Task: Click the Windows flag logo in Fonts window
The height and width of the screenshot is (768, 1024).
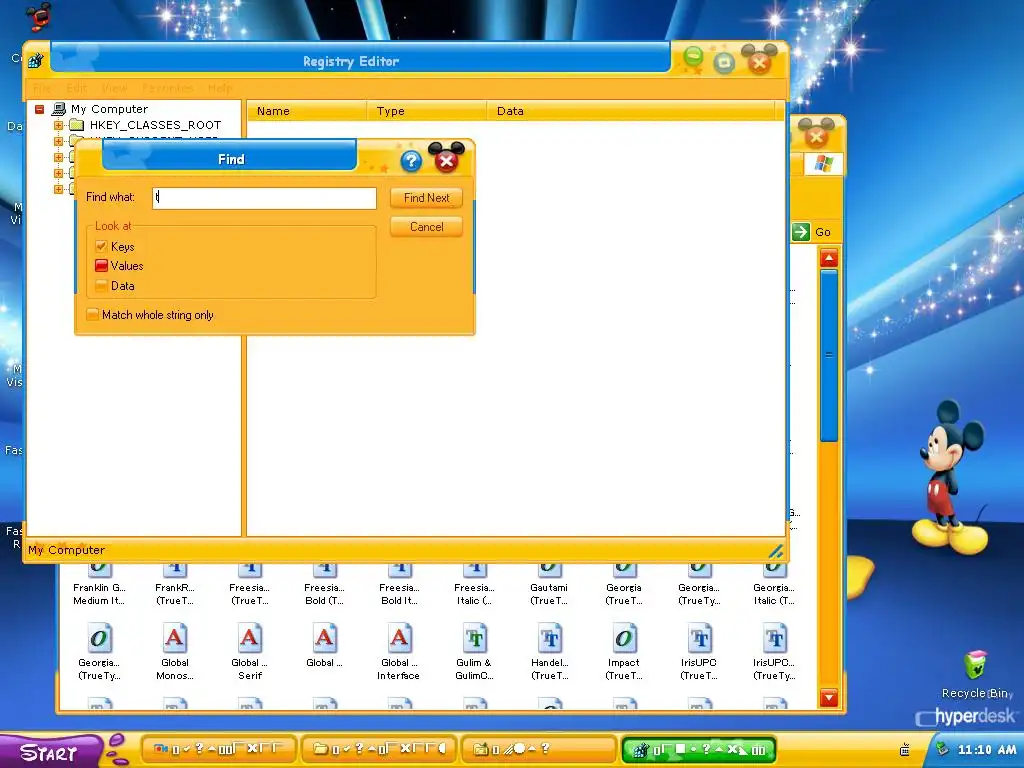Action: click(824, 163)
